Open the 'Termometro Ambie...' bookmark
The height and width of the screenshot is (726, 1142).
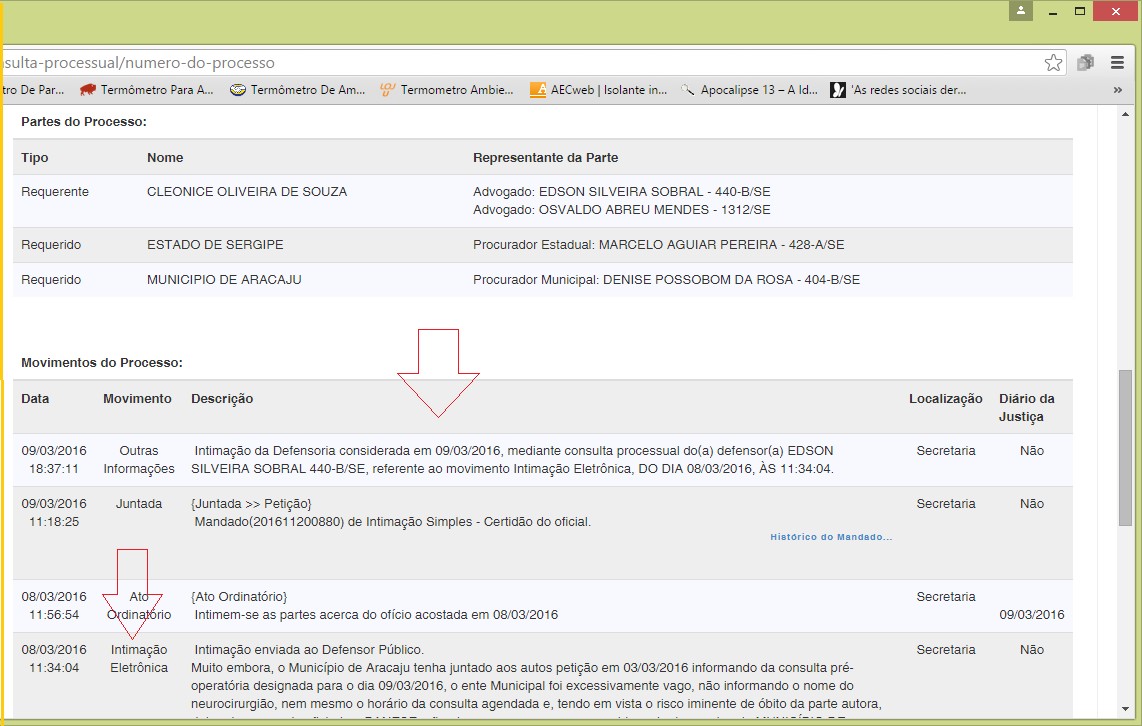click(x=446, y=90)
